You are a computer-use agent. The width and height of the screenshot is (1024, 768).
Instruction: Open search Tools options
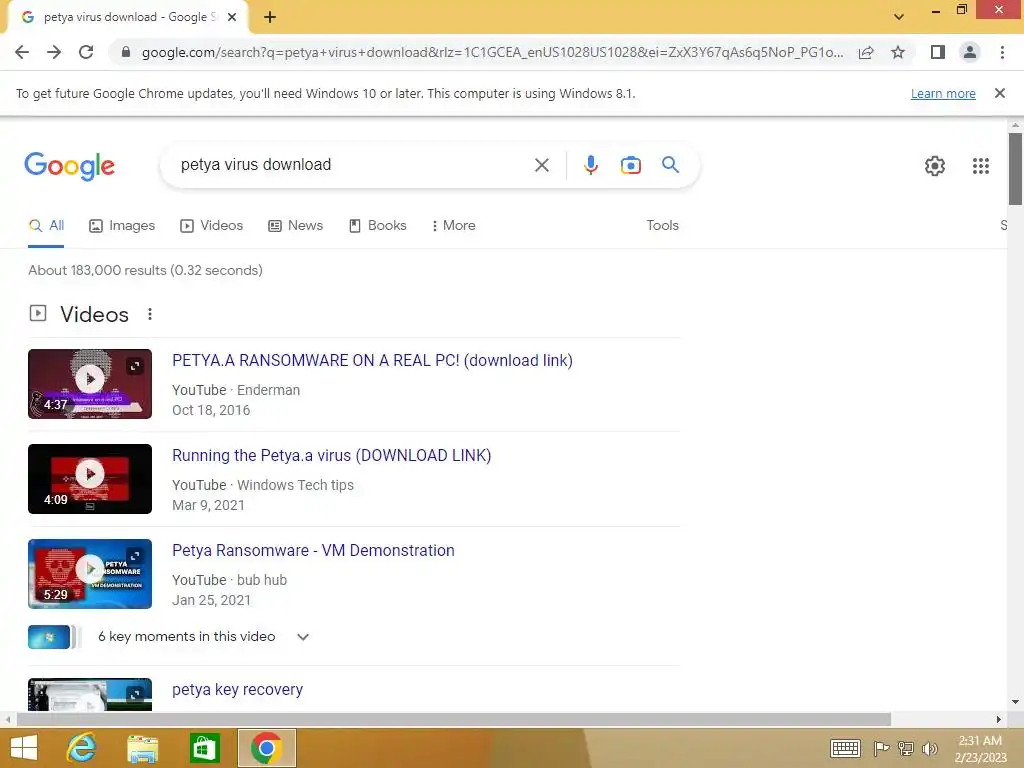pyautogui.click(x=662, y=225)
